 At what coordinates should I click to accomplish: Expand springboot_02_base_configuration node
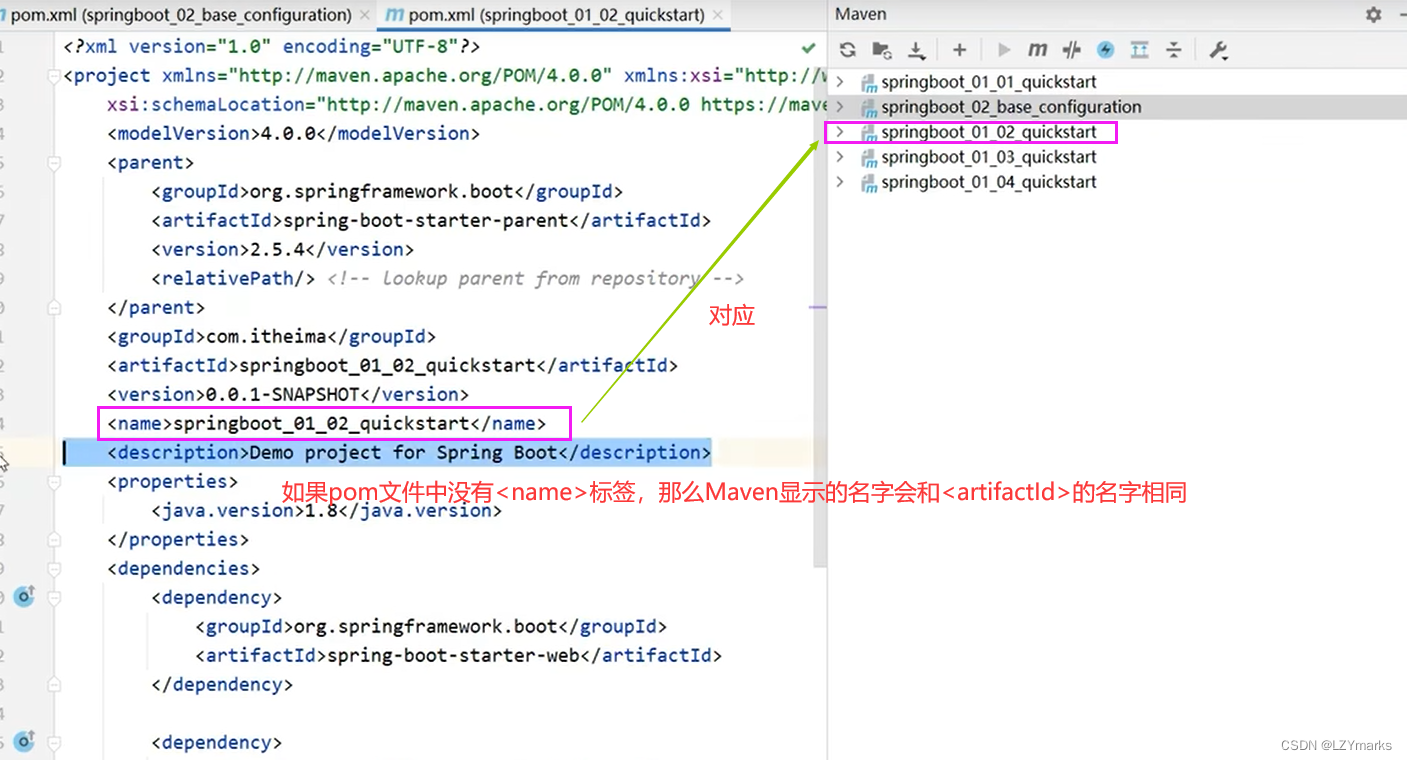click(x=840, y=107)
